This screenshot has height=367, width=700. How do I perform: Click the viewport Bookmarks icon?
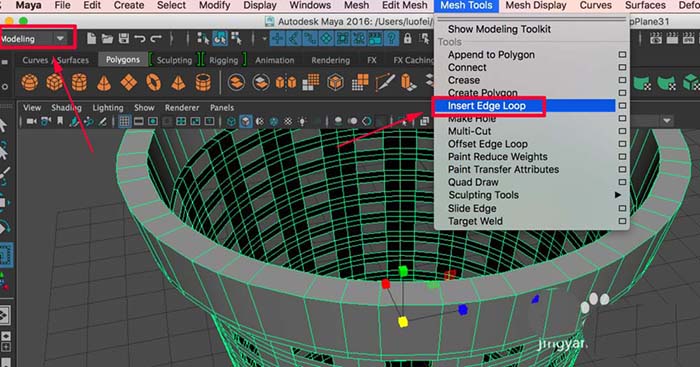click(60, 121)
